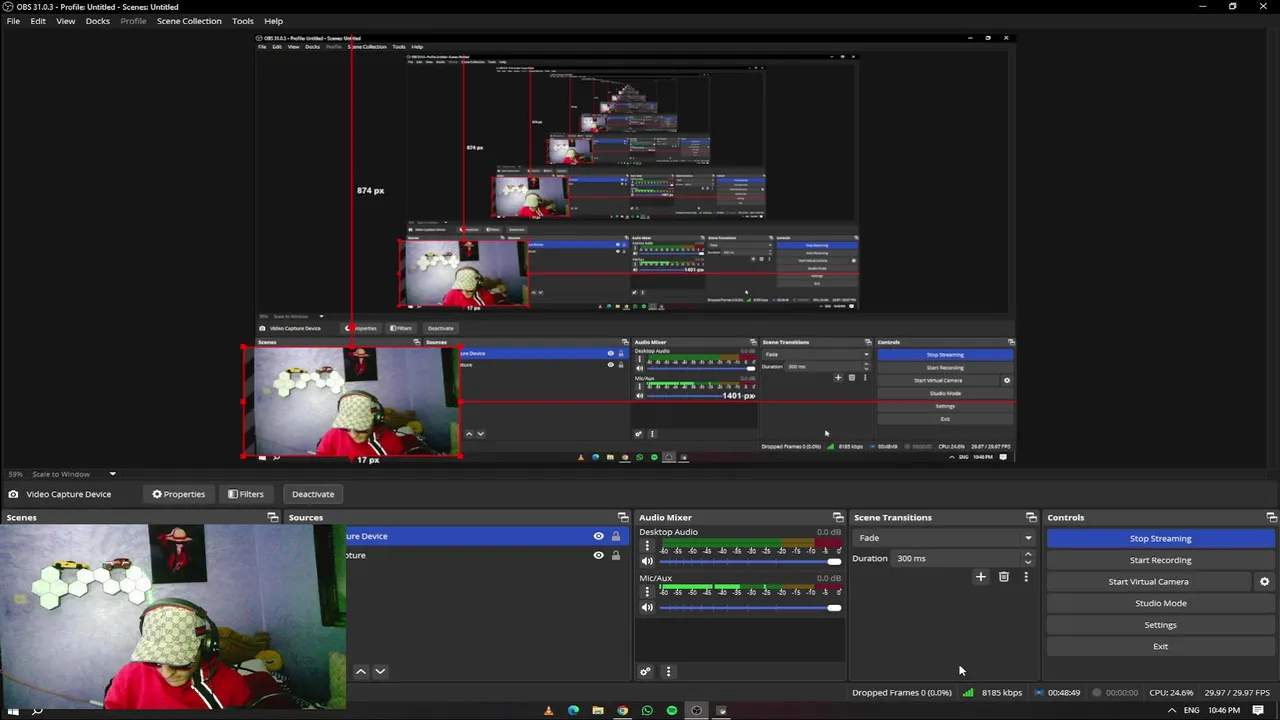Move selected source down
1280x720 pixels.
click(x=380, y=671)
